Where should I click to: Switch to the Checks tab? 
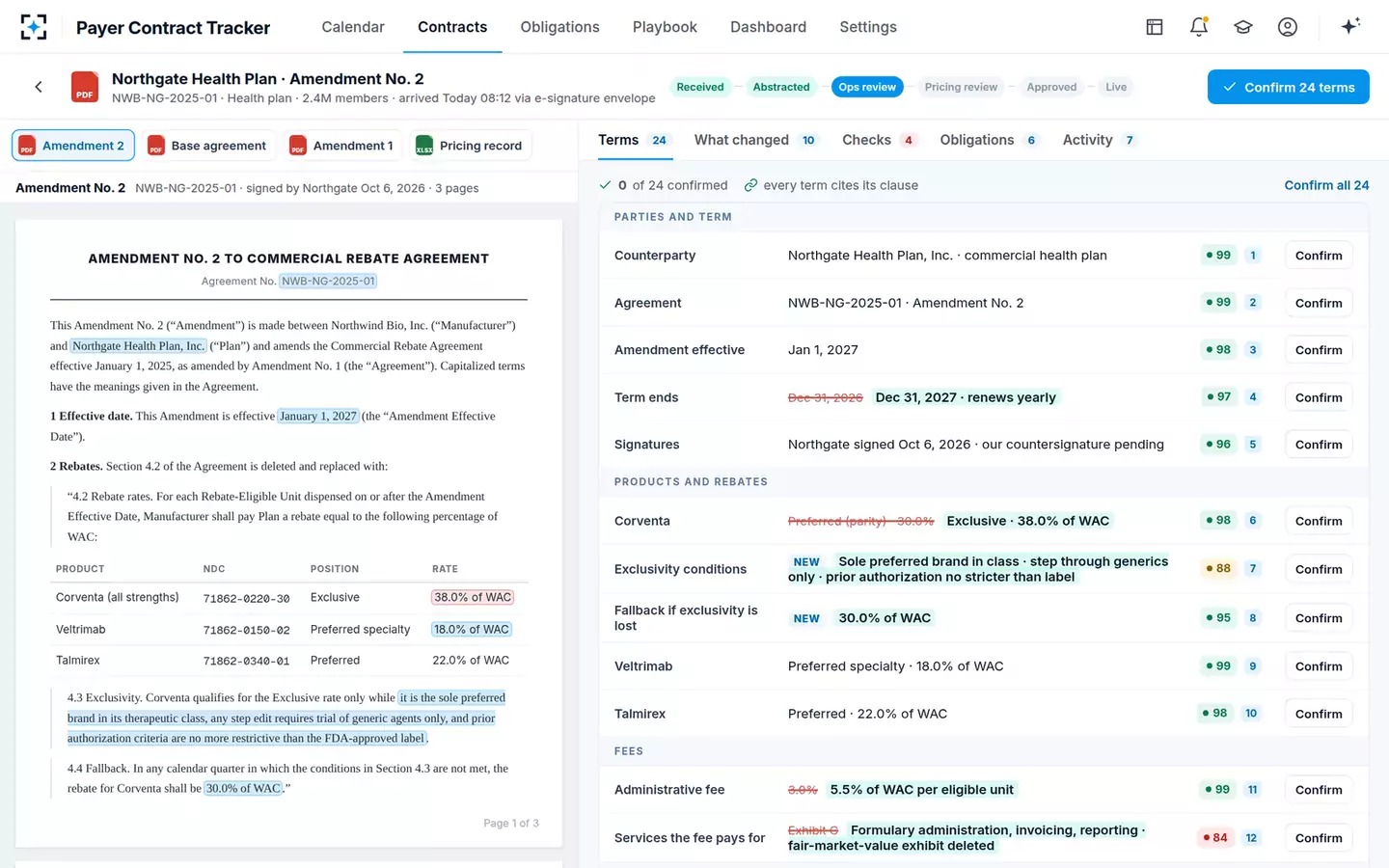[x=879, y=140]
